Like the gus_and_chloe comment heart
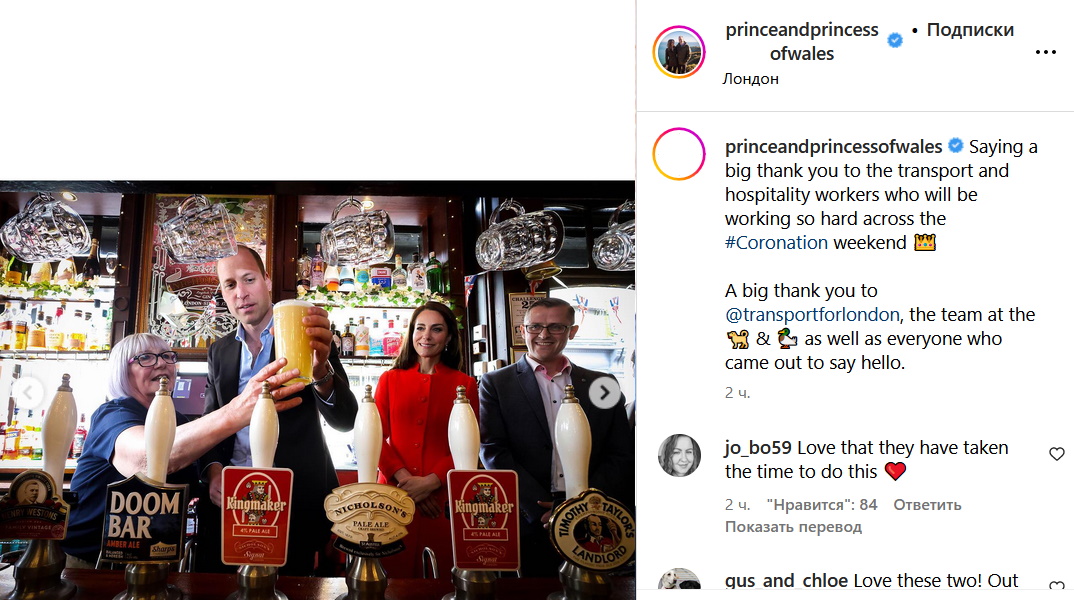Image resolution: width=1074 pixels, height=600 pixels. tap(1057, 586)
